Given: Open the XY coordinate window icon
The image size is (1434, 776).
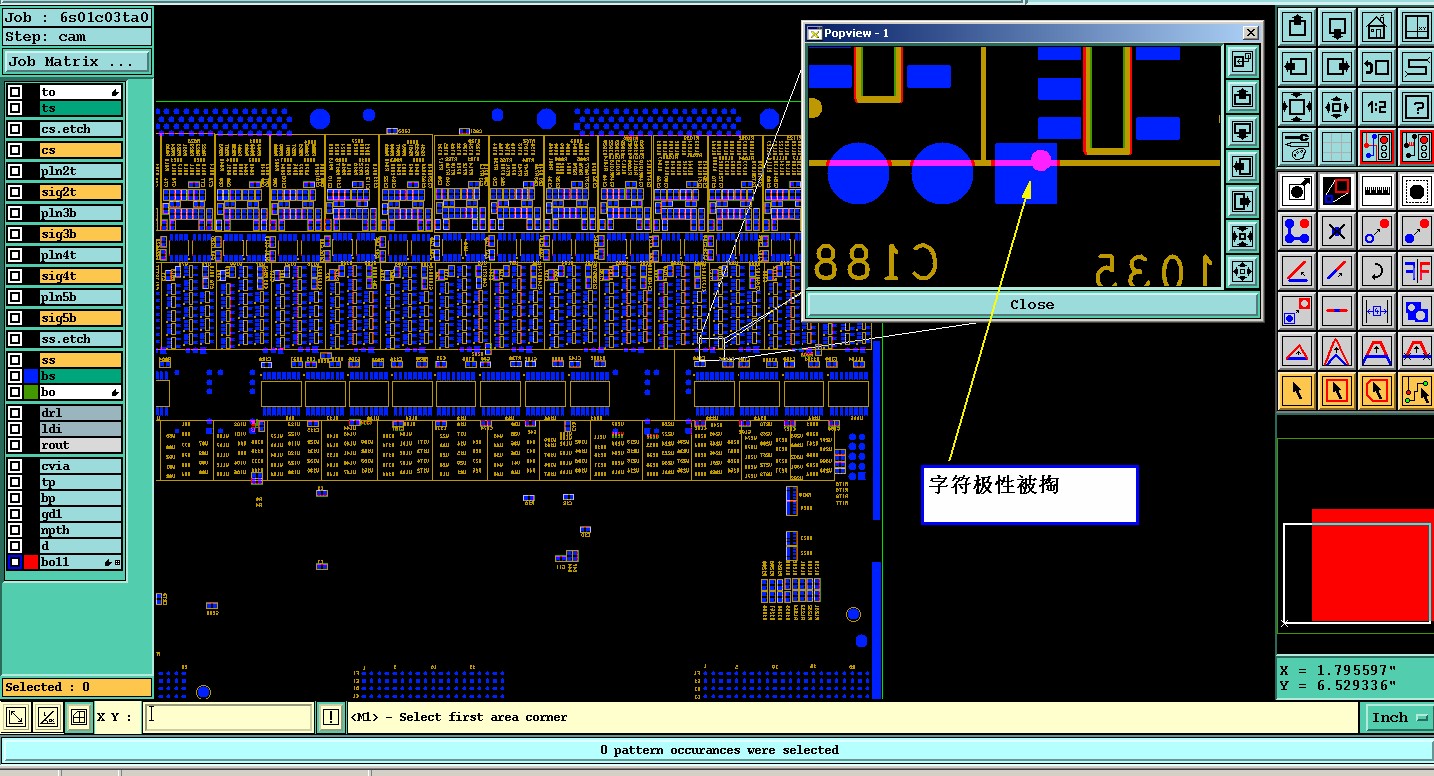Looking at the screenshot, I should click(x=1416, y=27).
